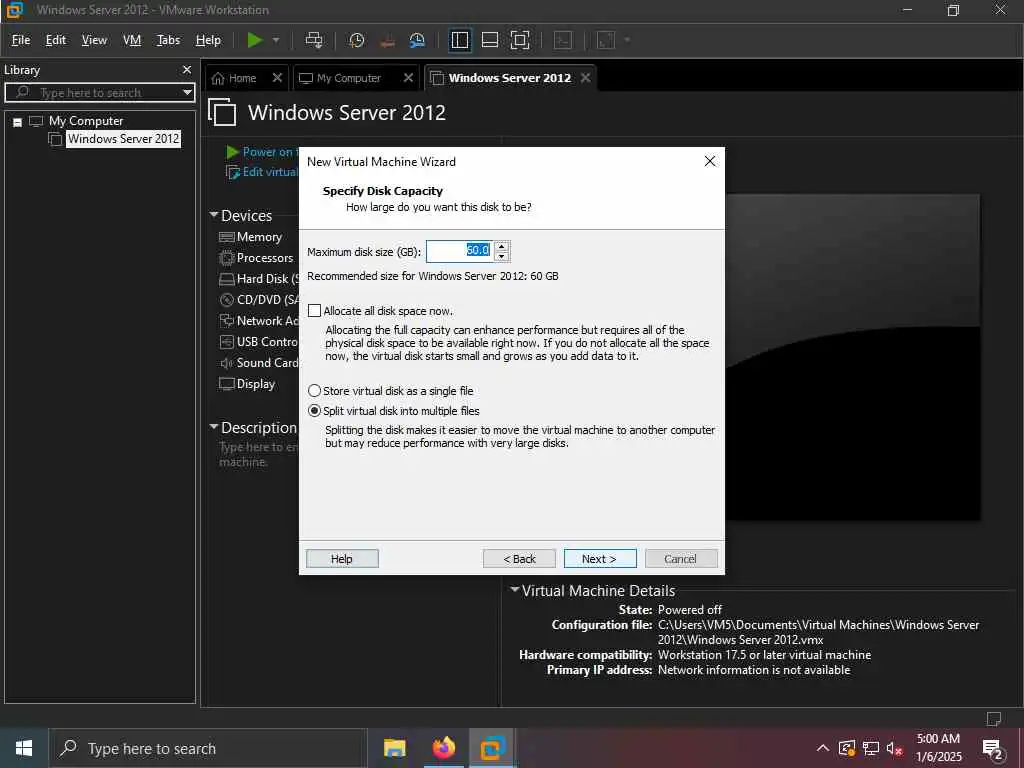Open the Tabs menu
1024x768 pixels.
[168, 40]
